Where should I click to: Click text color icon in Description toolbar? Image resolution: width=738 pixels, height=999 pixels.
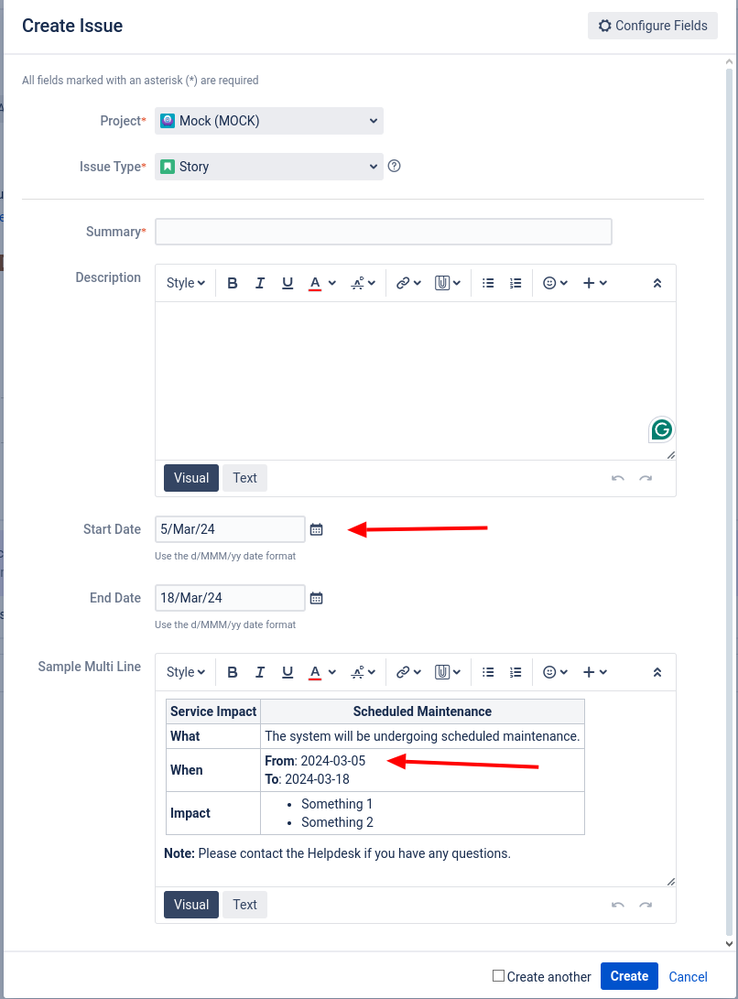(315, 283)
